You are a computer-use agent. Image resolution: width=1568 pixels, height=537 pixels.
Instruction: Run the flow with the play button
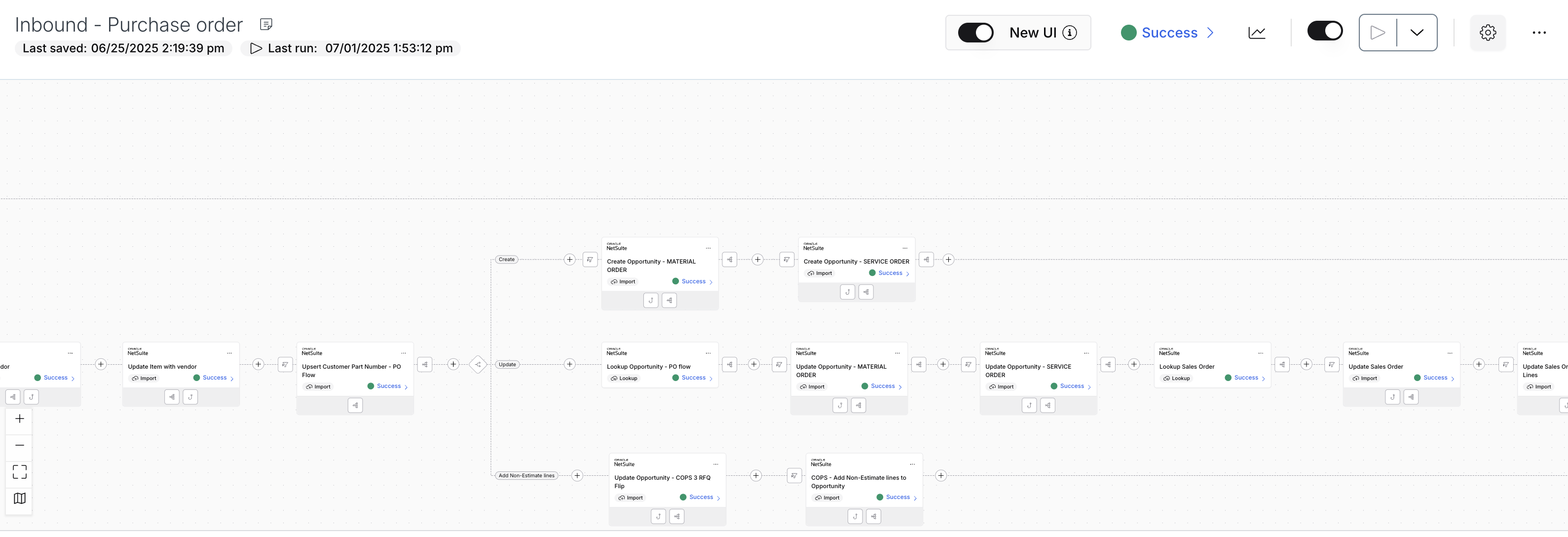click(1378, 32)
